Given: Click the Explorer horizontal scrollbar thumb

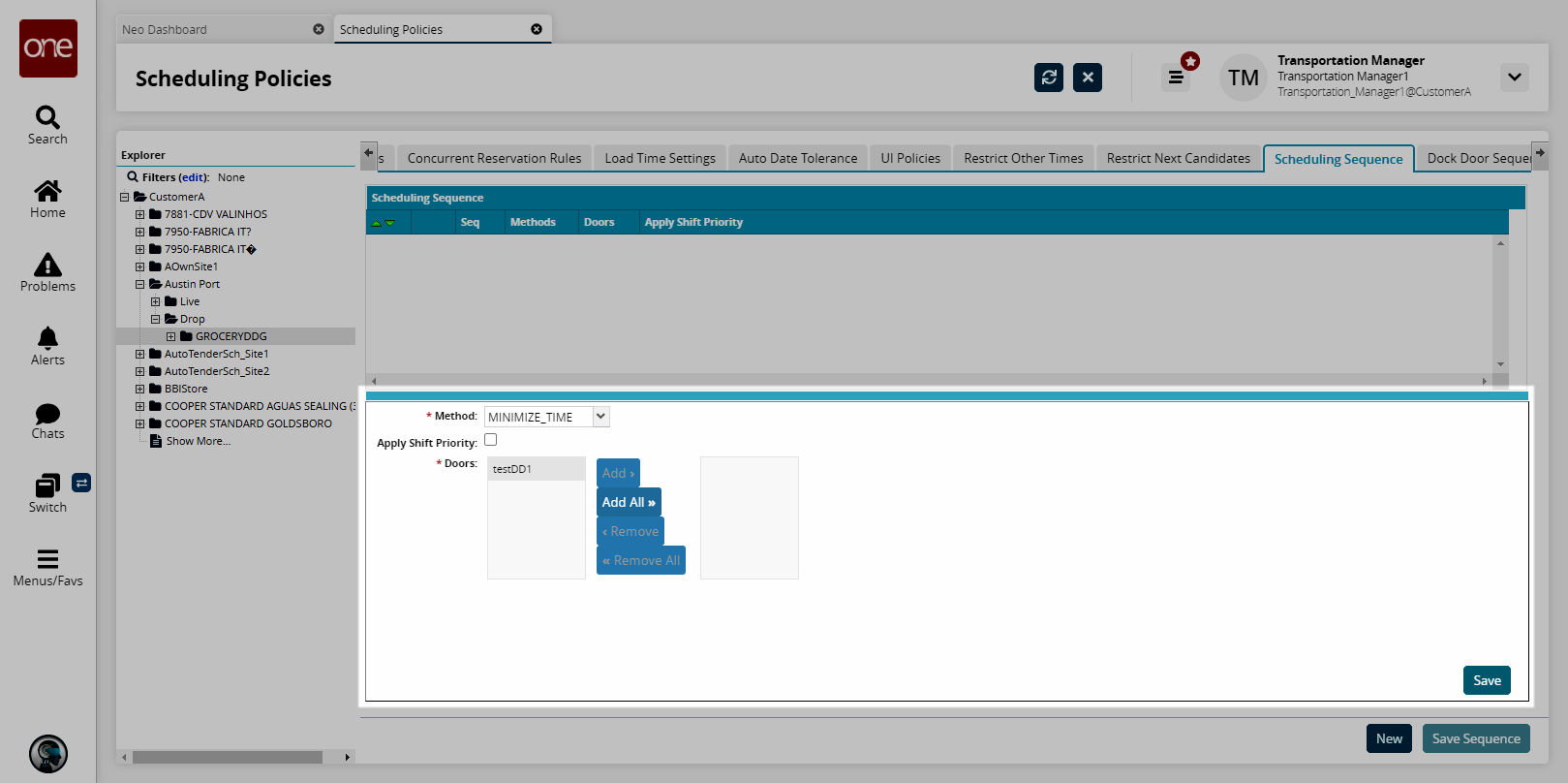Looking at the screenshot, I should pos(228,757).
